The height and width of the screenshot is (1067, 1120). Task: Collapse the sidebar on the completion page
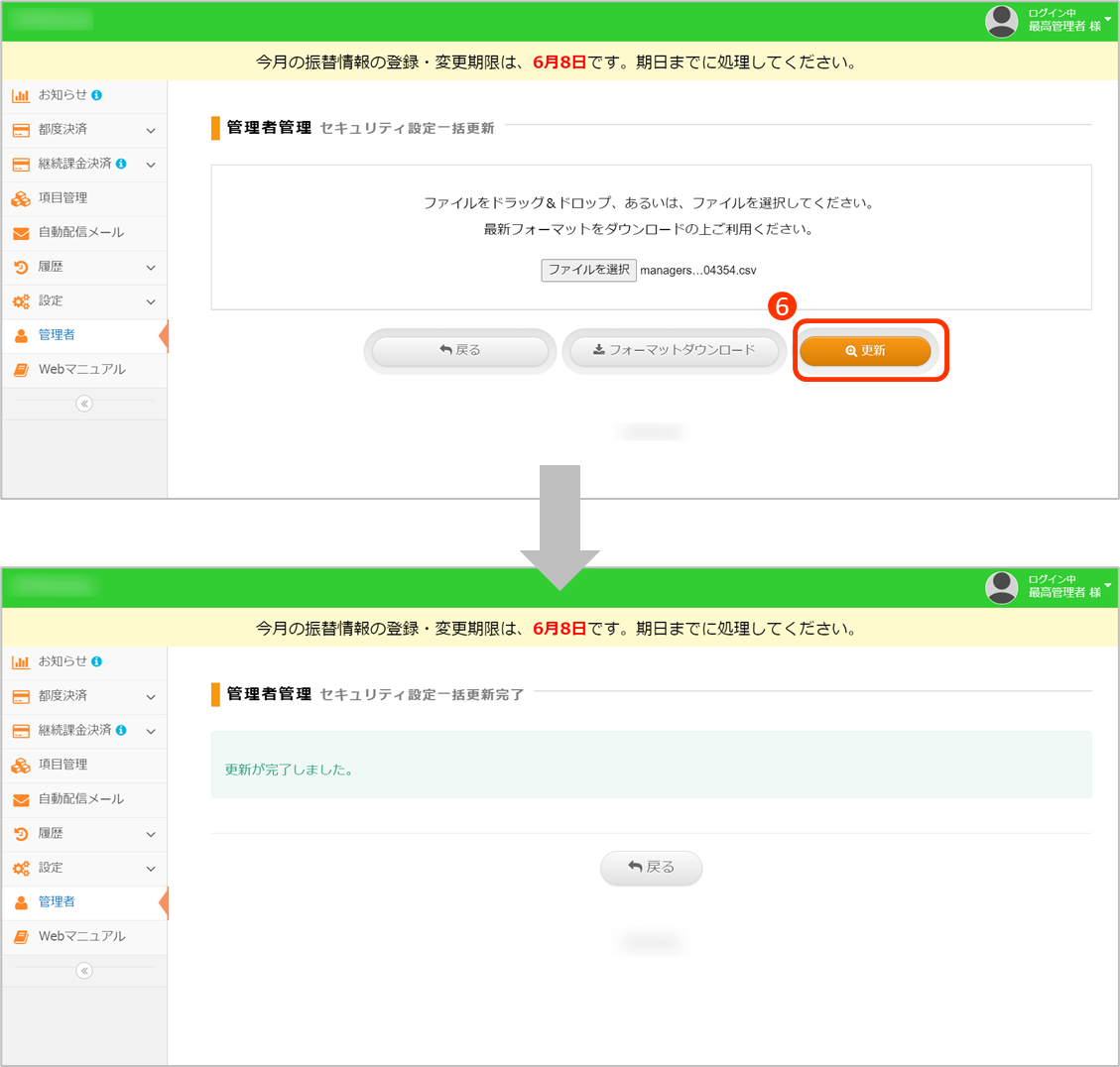click(x=84, y=971)
